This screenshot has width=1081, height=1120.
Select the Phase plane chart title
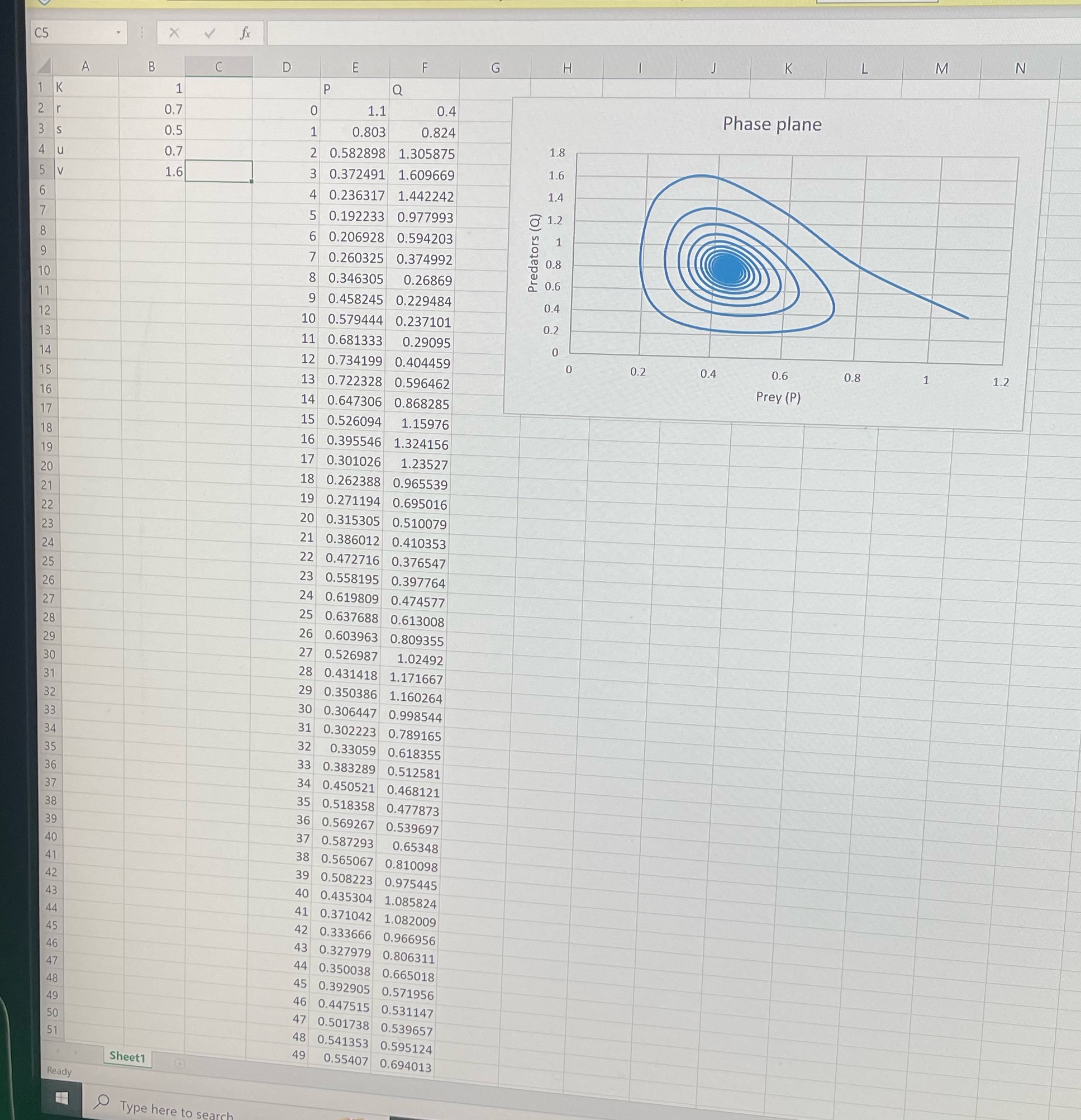point(772,124)
